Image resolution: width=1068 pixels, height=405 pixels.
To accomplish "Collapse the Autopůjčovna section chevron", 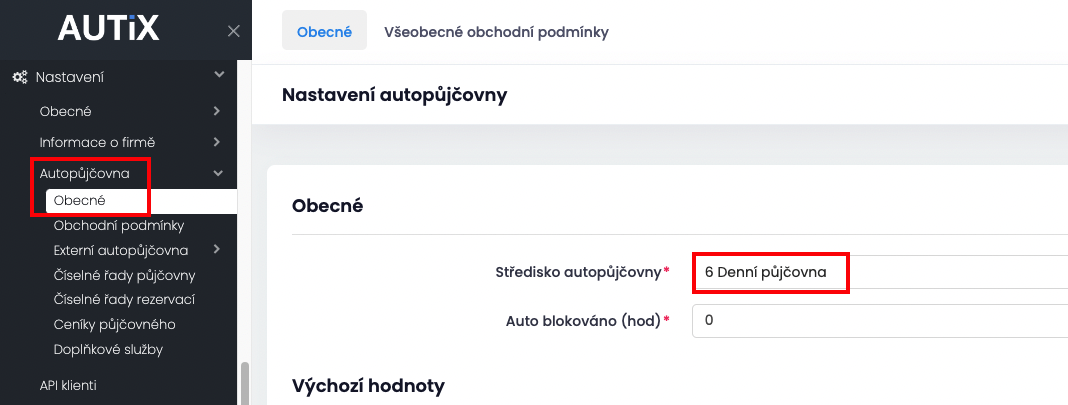I will coord(218,173).
